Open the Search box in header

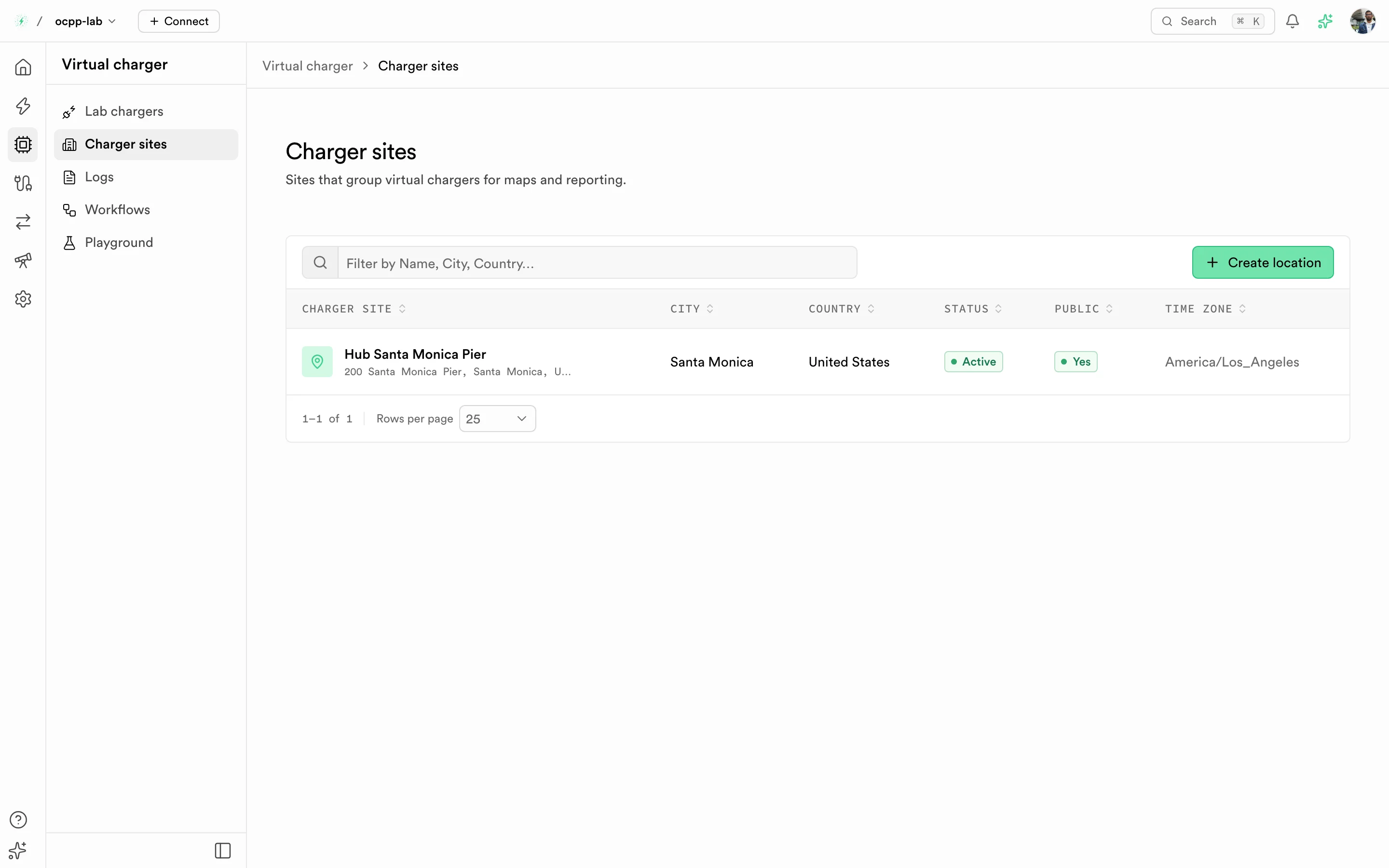(x=1212, y=21)
